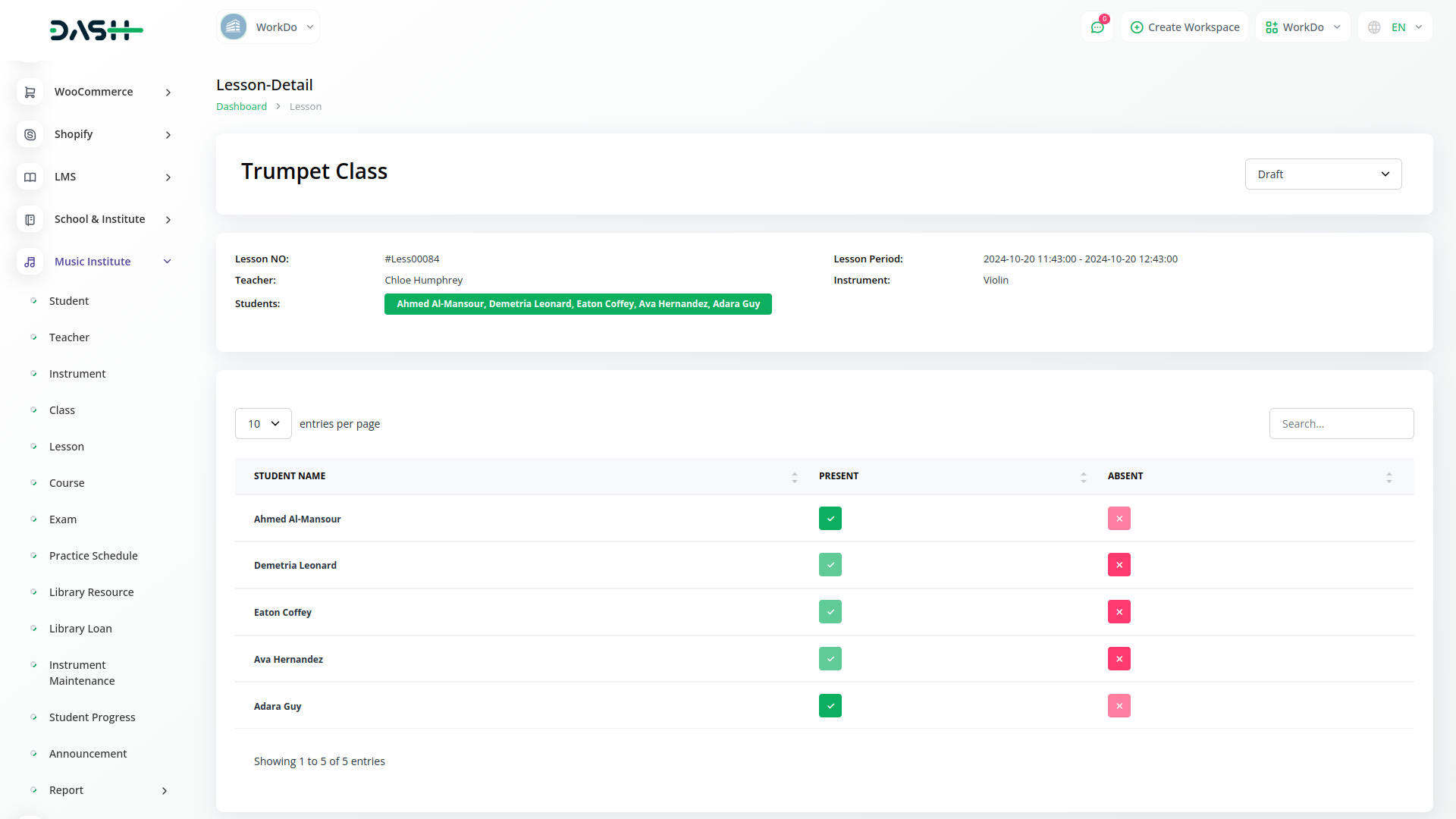Mark Demetria Leonard as present

point(830,565)
